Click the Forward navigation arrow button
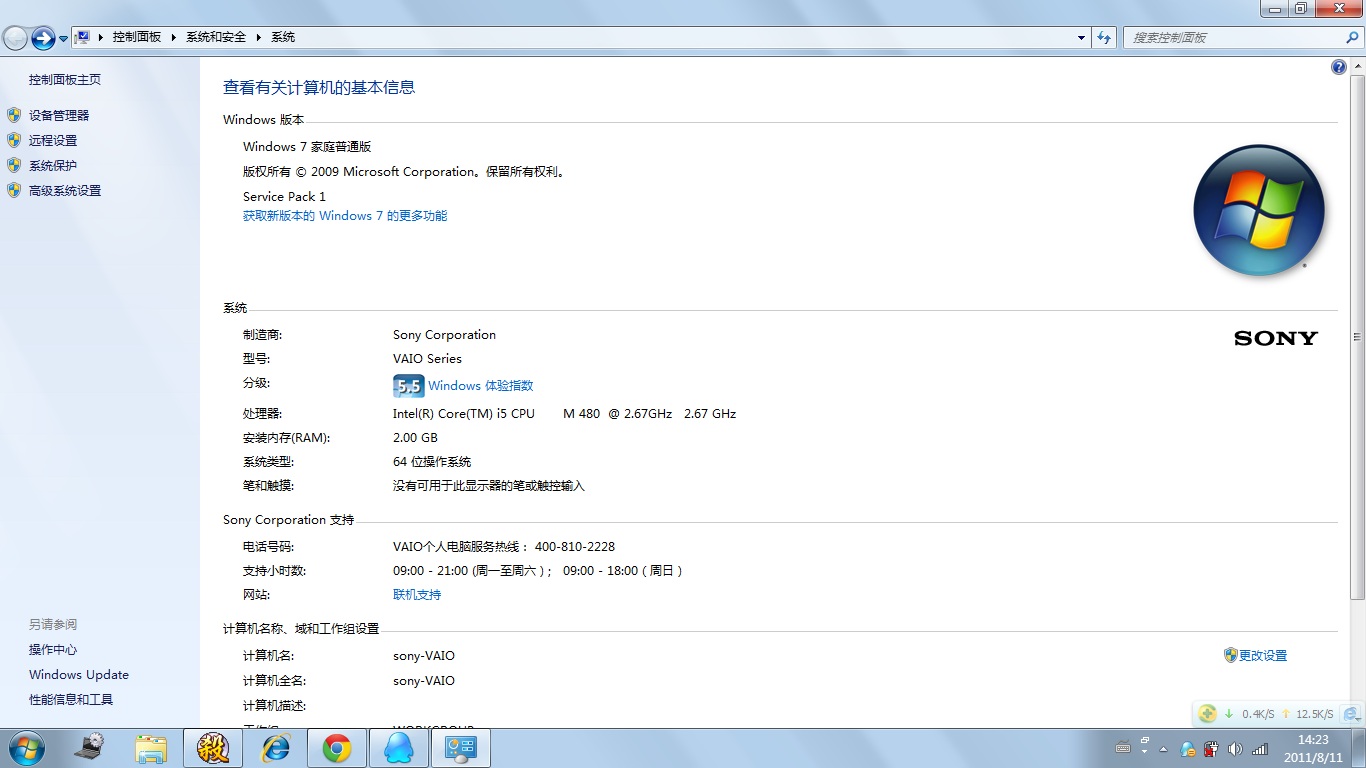1366x768 pixels. [43, 38]
